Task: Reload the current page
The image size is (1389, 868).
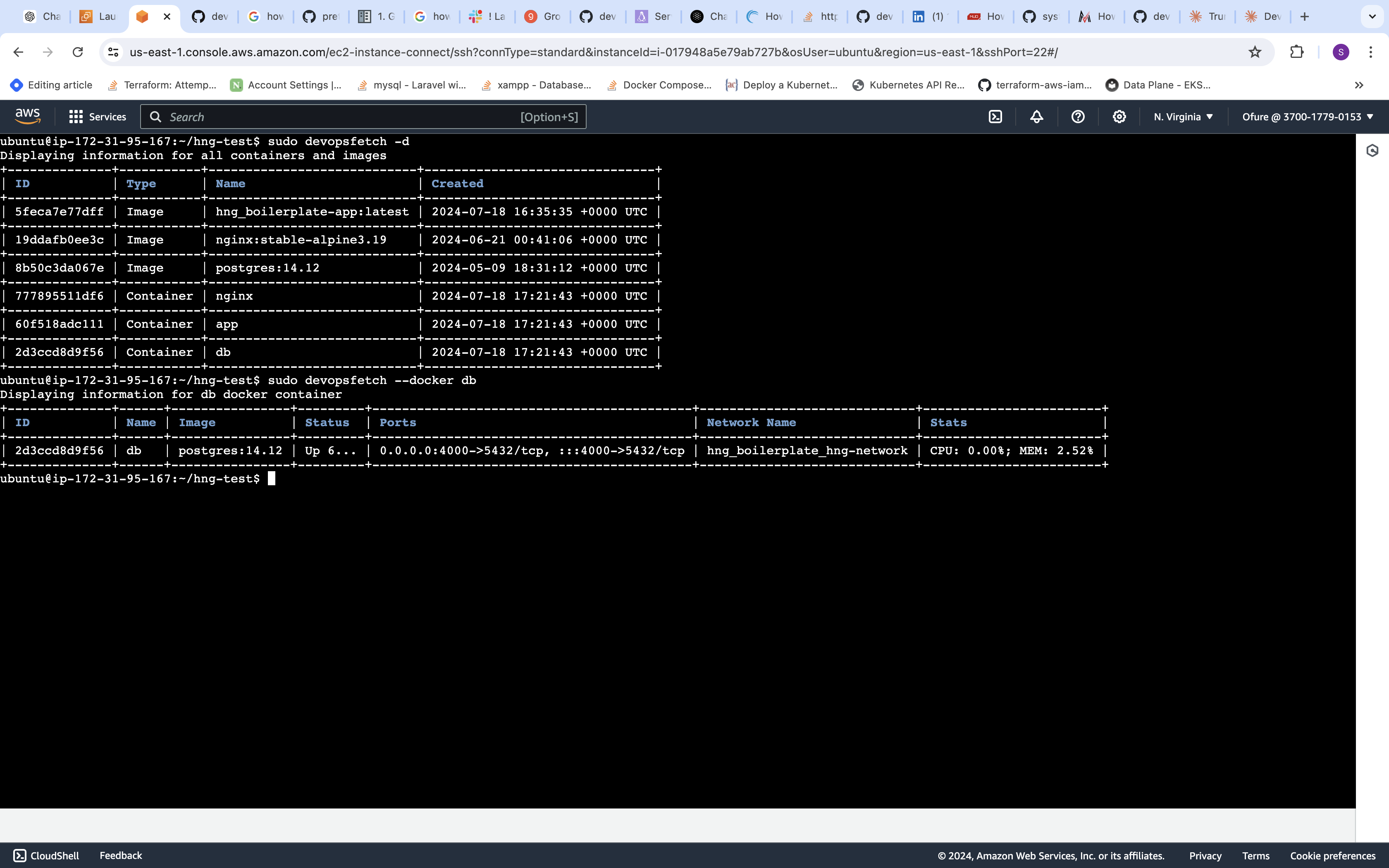Action: coord(77,52)
